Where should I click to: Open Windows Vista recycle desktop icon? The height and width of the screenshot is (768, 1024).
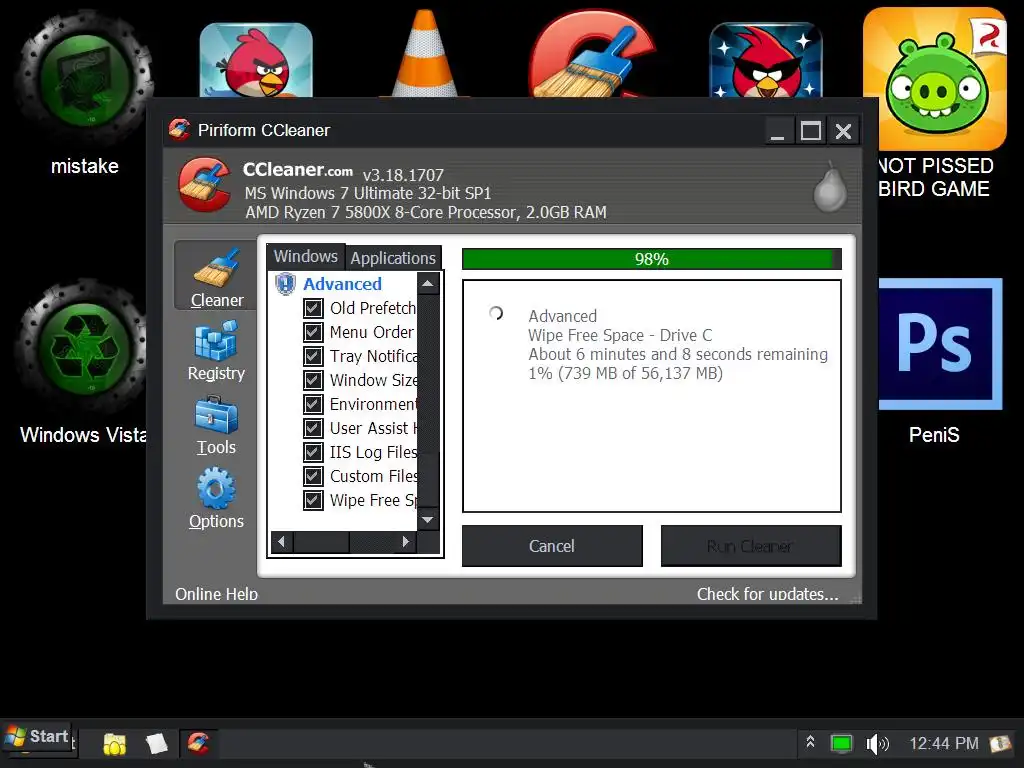coord(82,347)
